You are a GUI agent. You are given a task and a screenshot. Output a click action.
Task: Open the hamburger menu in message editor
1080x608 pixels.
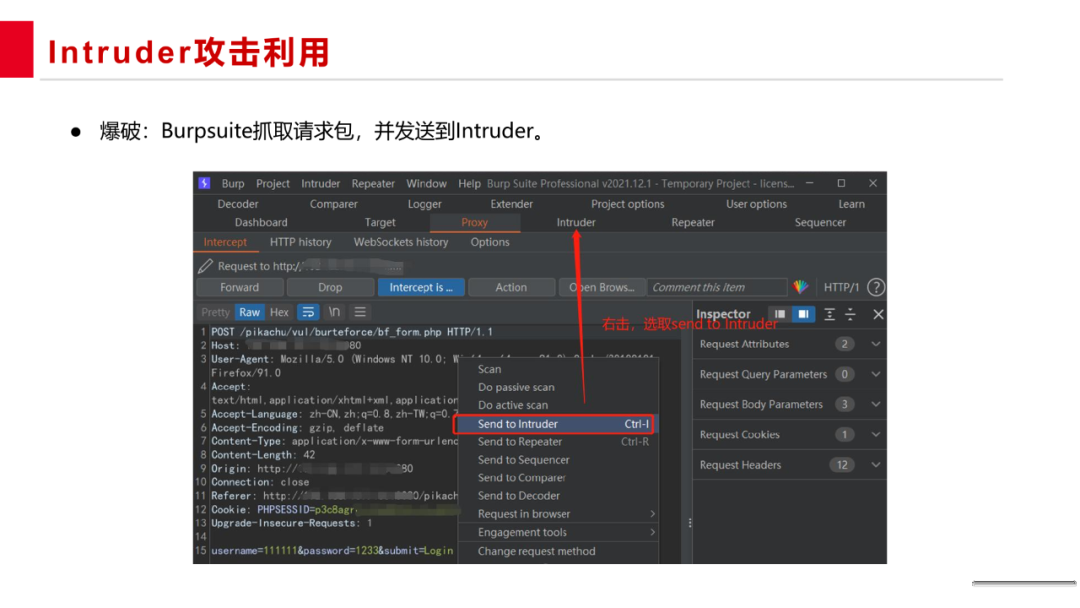pos(360,312)
